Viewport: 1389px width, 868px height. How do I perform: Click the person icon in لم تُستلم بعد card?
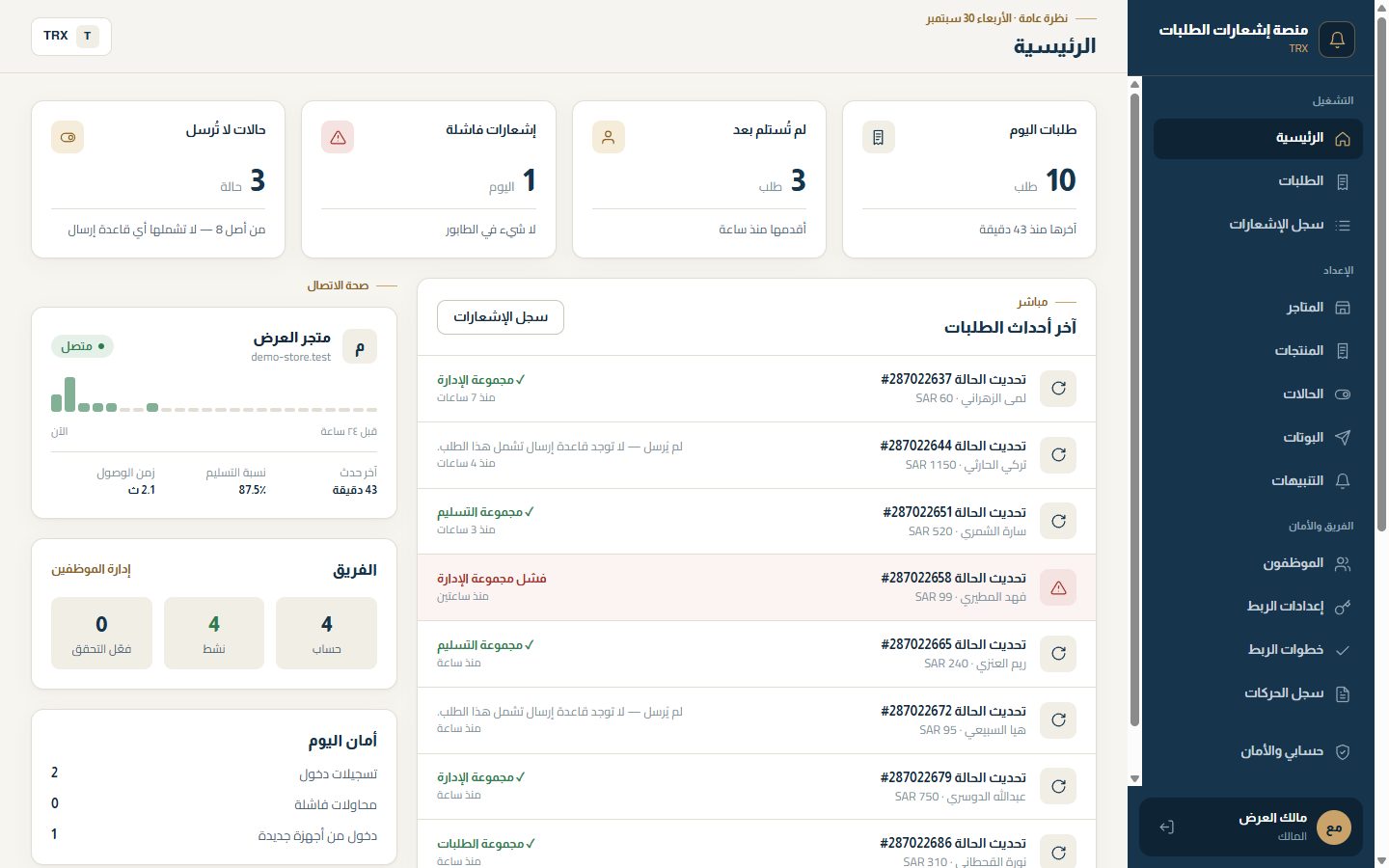pyautogui.click(x=608, y=137)
